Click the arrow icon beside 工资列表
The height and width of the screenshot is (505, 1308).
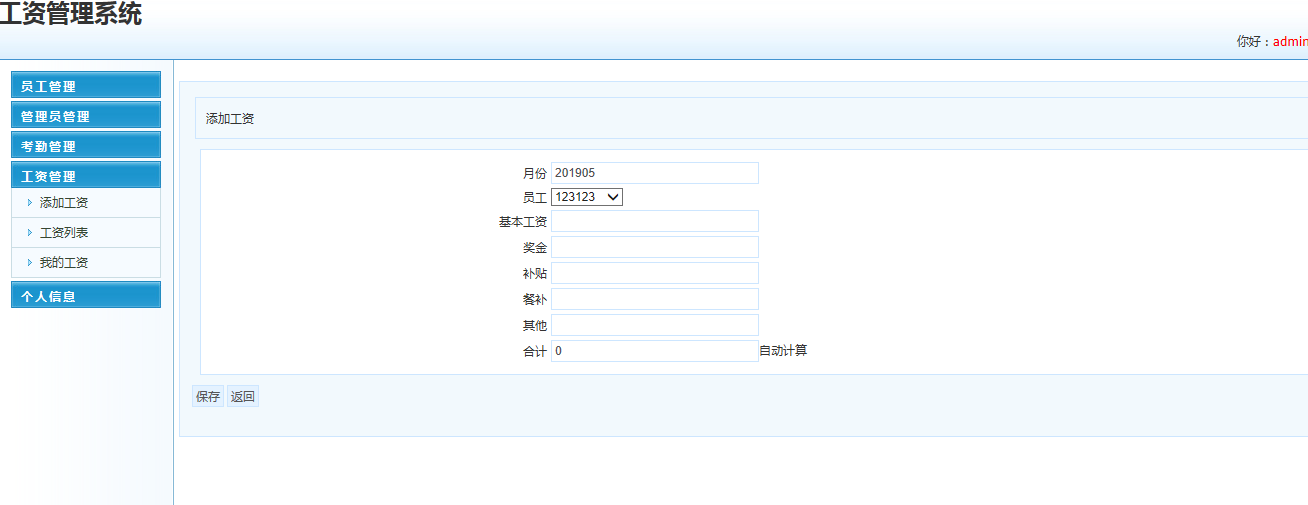(30, 233)
